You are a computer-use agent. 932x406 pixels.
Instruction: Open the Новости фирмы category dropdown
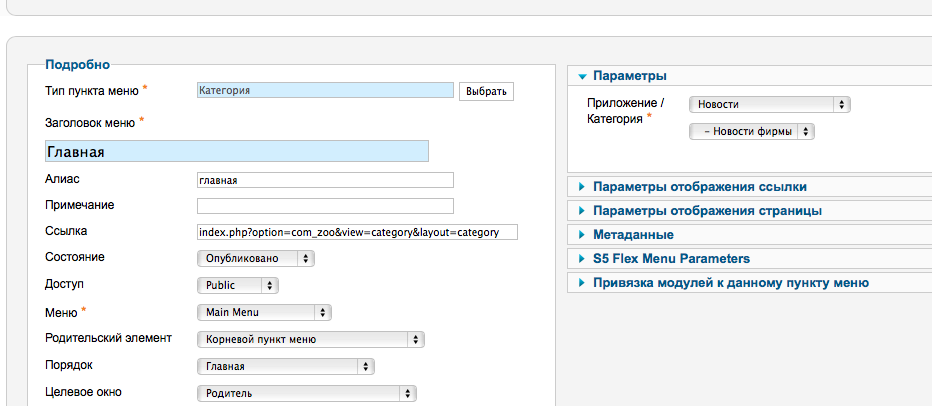point(752,132)
